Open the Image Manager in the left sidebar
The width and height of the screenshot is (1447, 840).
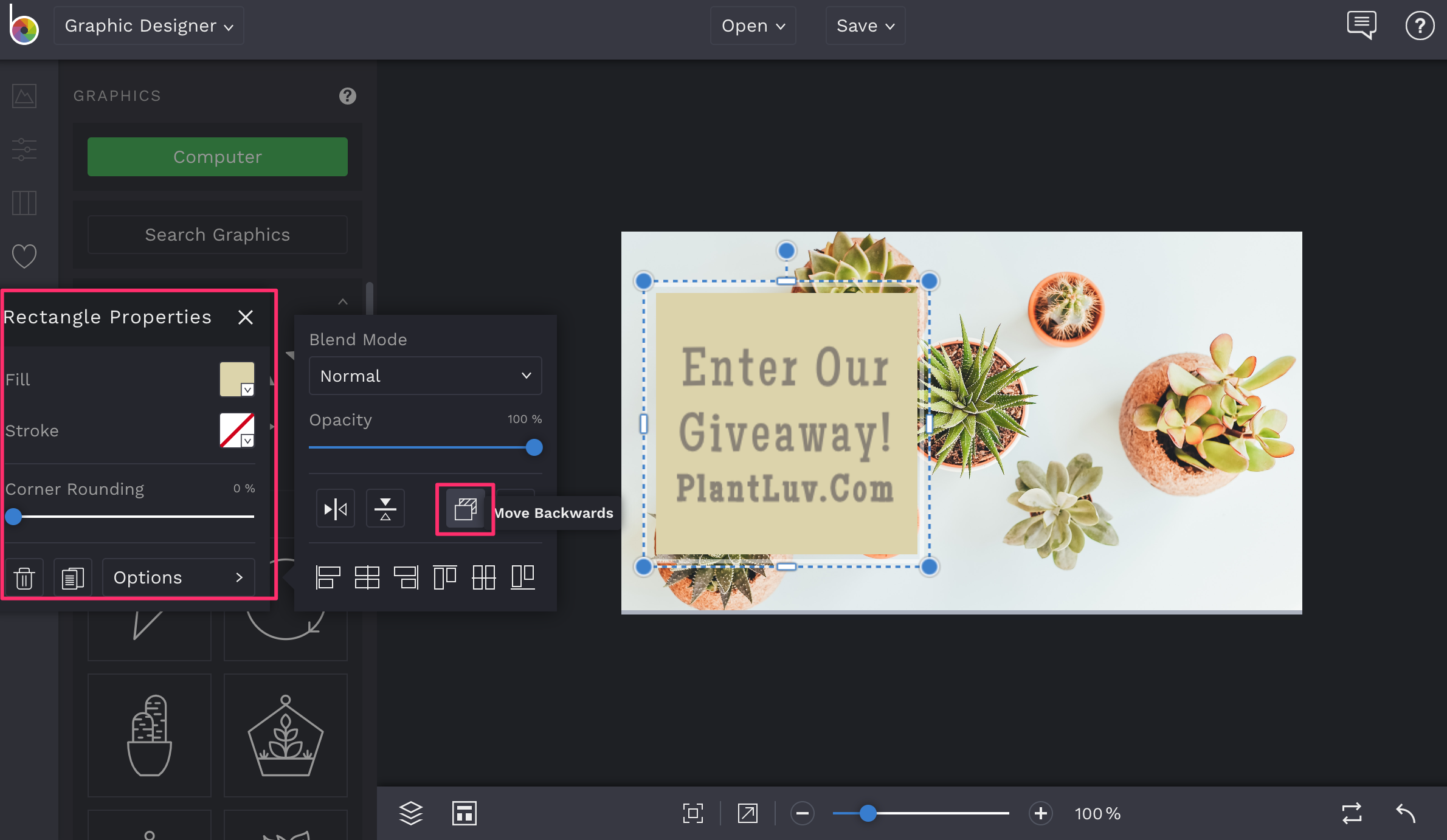point(24,95)
